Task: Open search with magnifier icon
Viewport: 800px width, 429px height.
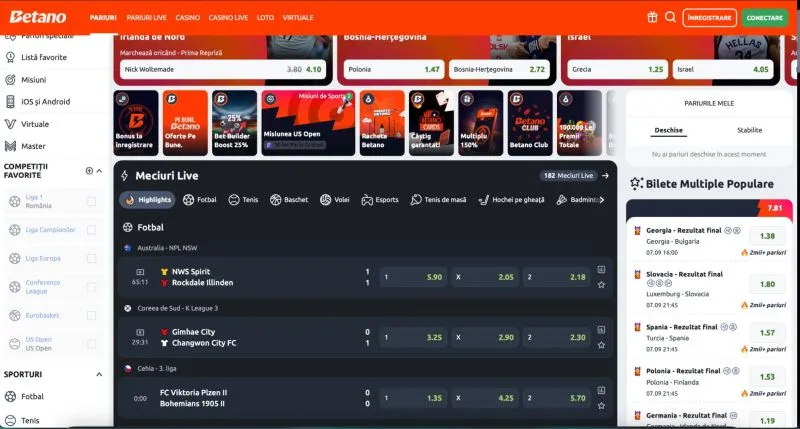Action: click(x=670, y=17)
